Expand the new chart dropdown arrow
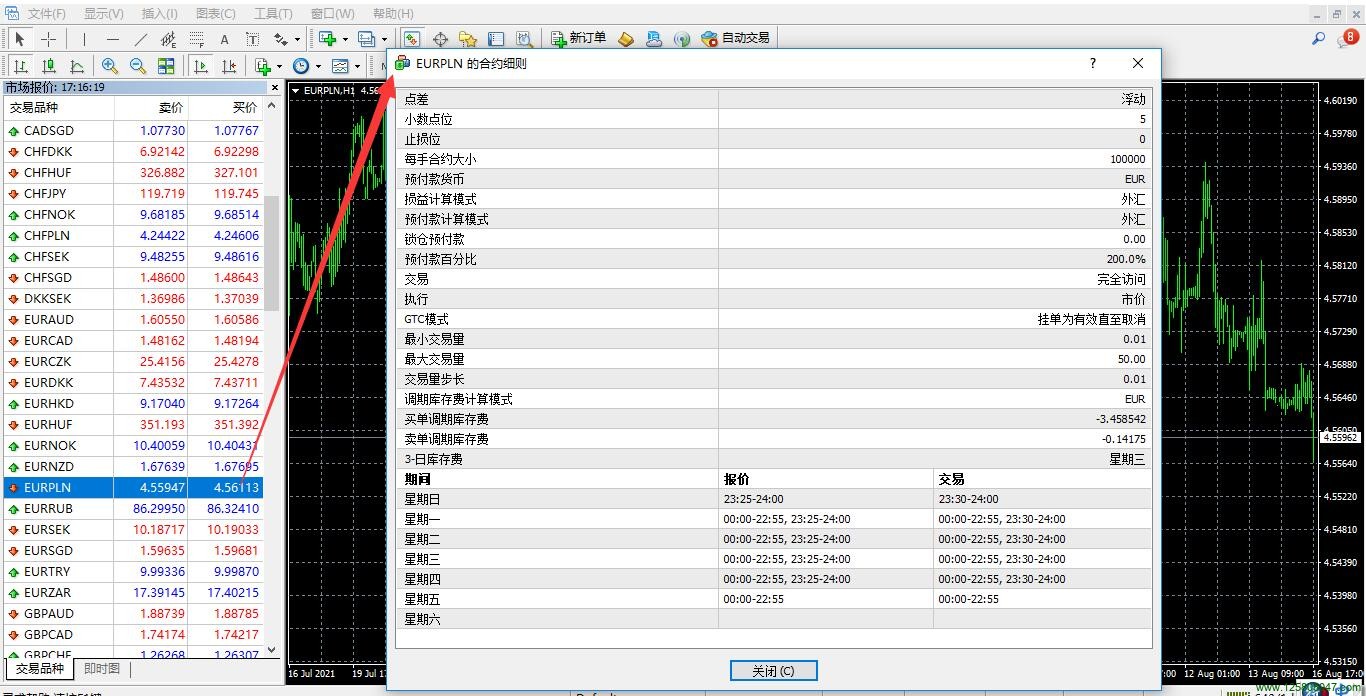Image resolution: width=1366 pixels, height=696 pixels. [x=345, y=40]
